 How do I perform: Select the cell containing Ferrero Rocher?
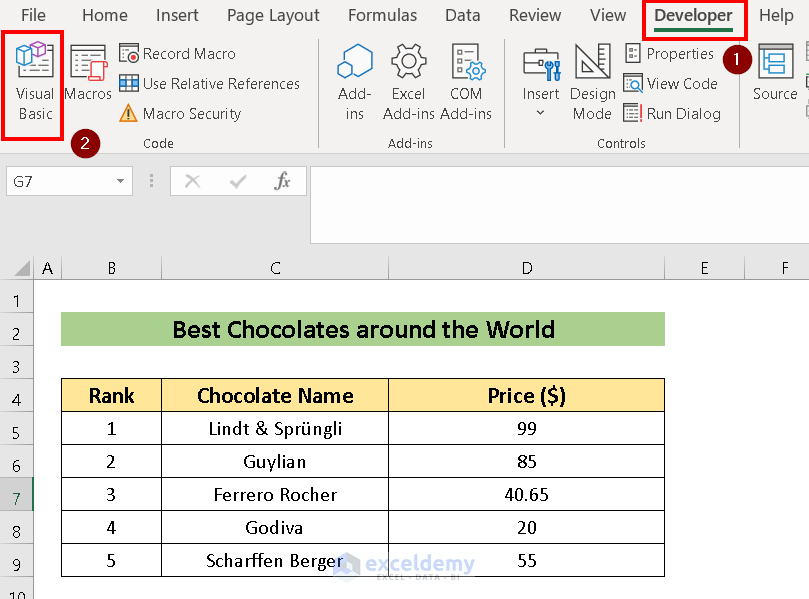point(274,494)
